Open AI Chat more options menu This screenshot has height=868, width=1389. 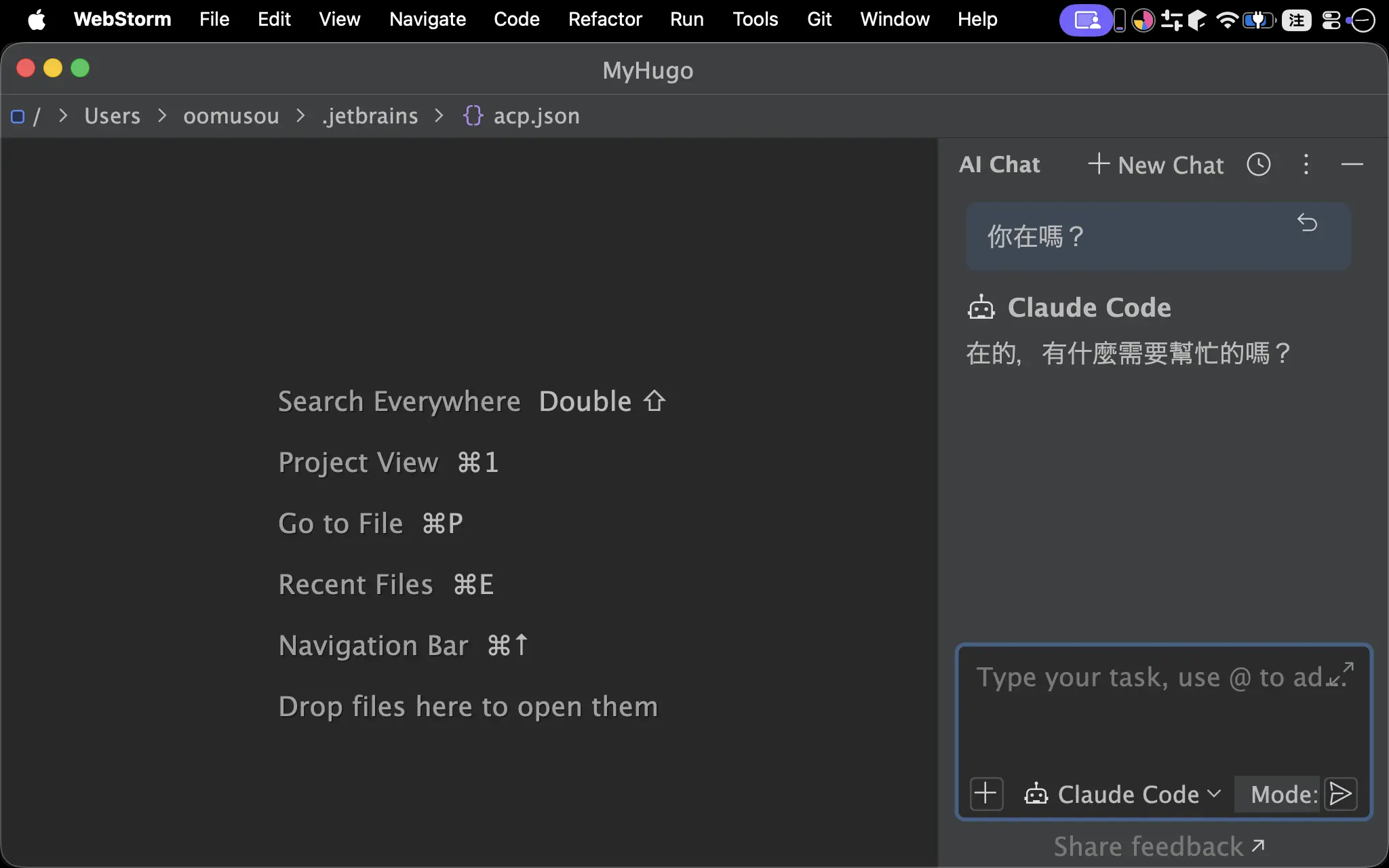pyautogui.click(x=1306, y=164)
